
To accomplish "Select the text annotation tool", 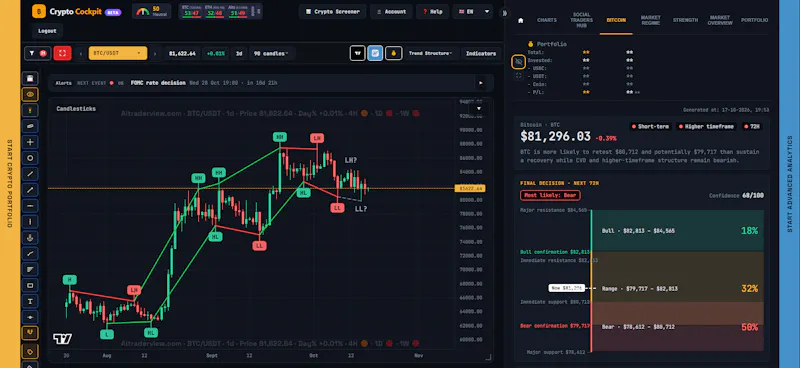I will point(30,301).
